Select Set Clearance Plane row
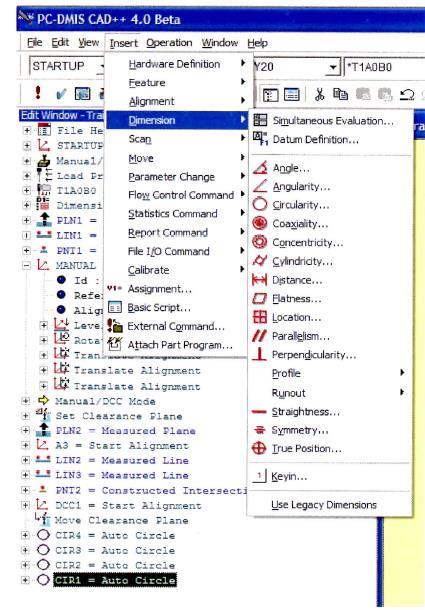 click(119, 416)
